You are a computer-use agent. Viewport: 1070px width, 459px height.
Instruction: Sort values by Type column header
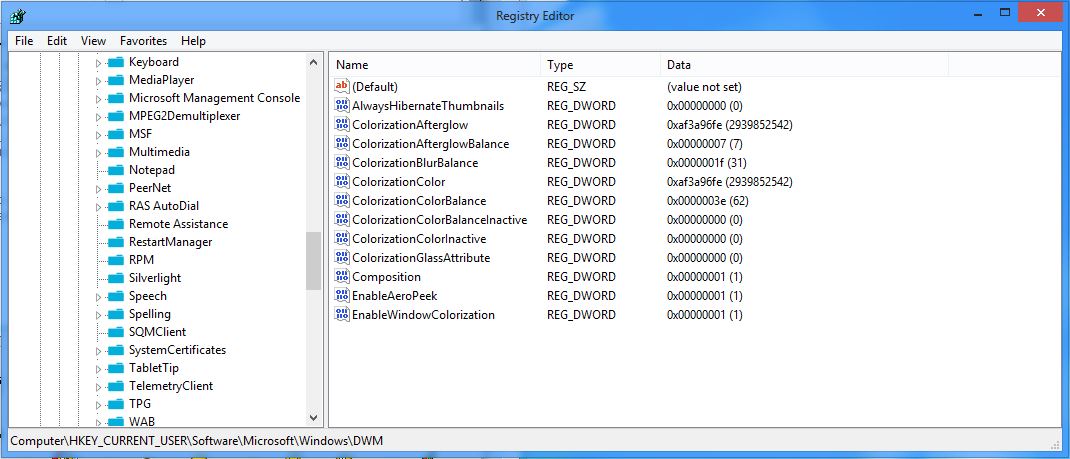601,65
